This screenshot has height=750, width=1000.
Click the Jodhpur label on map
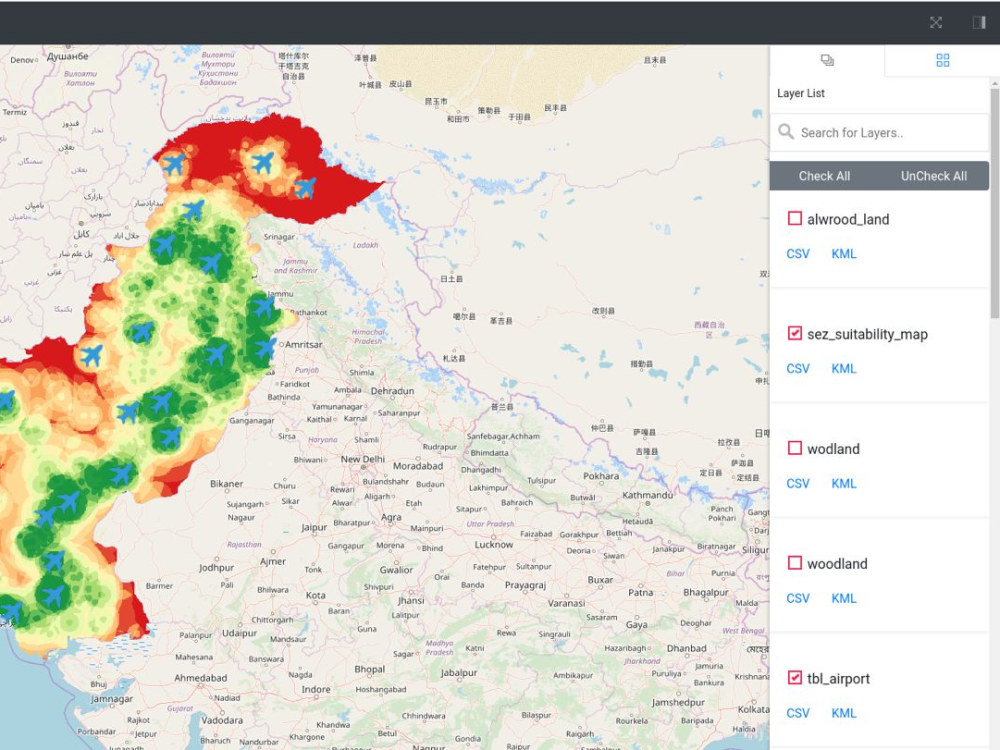(x=216, y=568)
